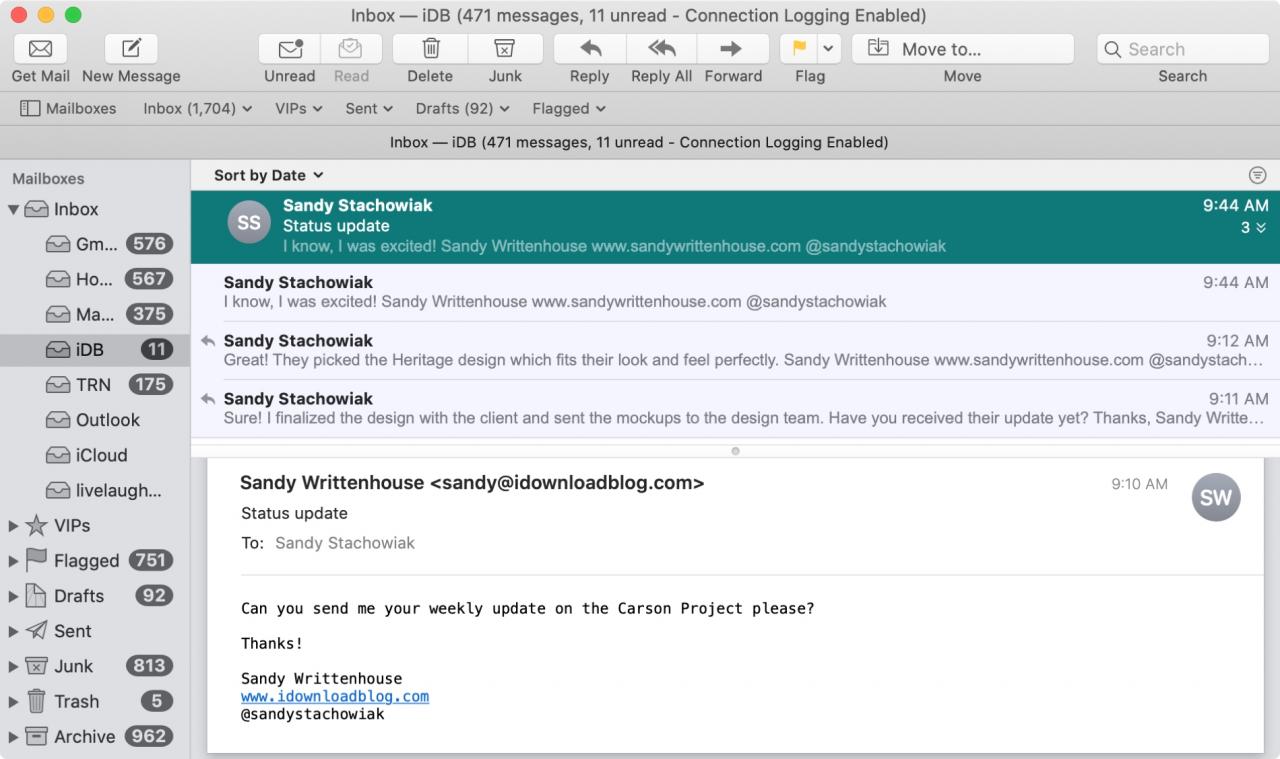
Task: Open the flag color dropdown arrow
Action: pyautogui.click(x=829, y=49)
